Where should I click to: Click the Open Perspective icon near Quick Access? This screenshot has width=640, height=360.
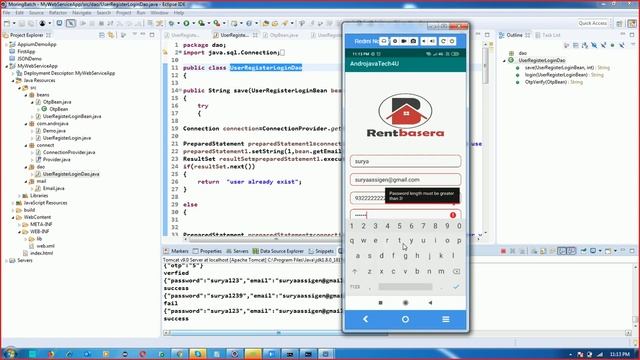click(x=619, y=23)
